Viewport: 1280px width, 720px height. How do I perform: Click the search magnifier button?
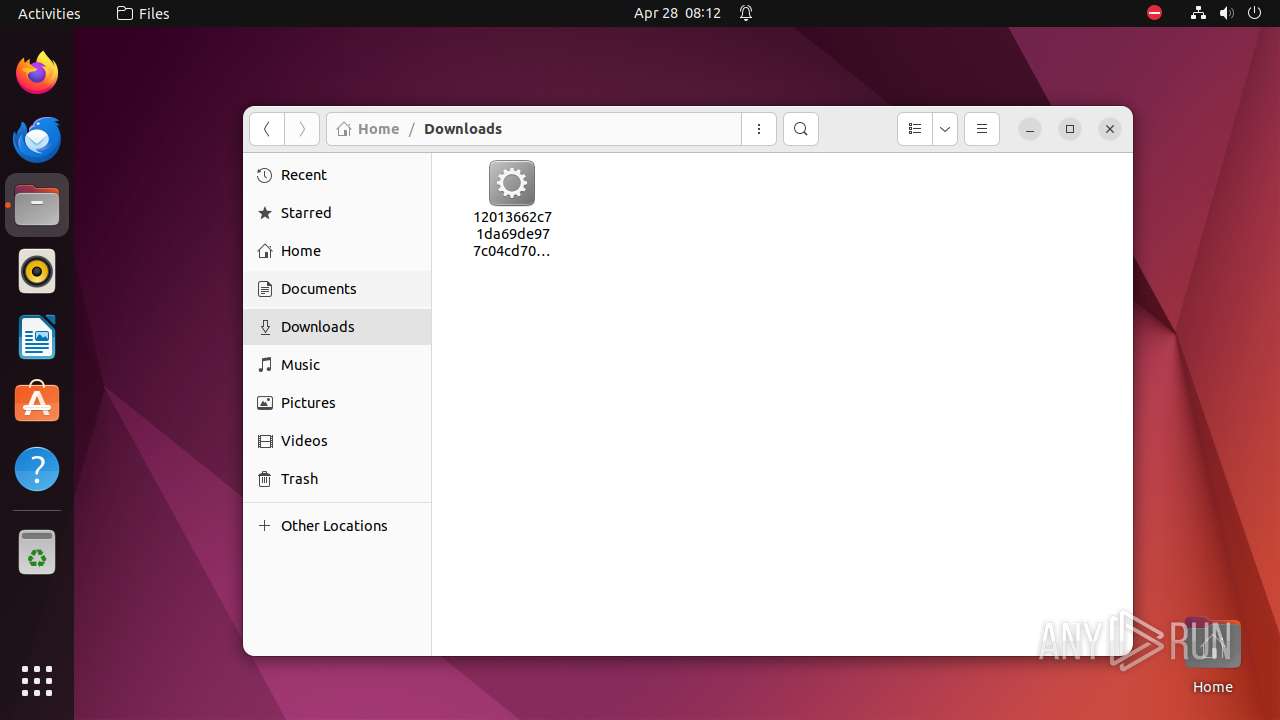(800, 129)
